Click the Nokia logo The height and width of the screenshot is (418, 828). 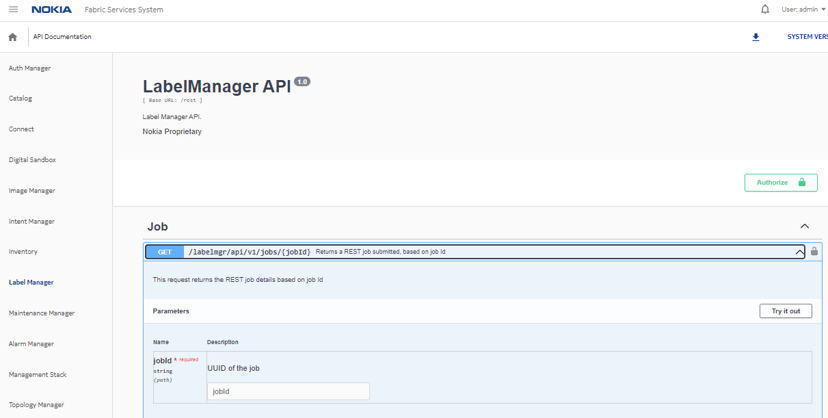pos(51,10)
